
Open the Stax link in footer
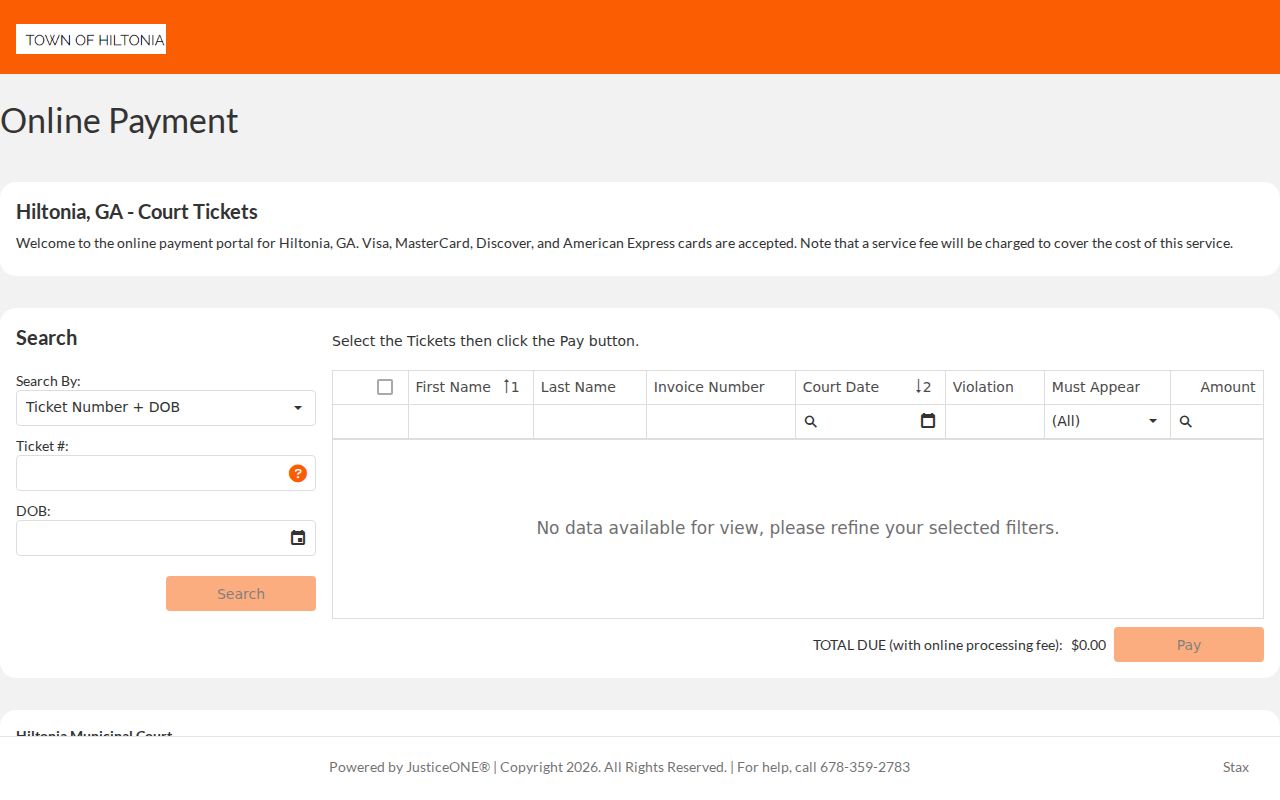click(x=1236, y=767)
